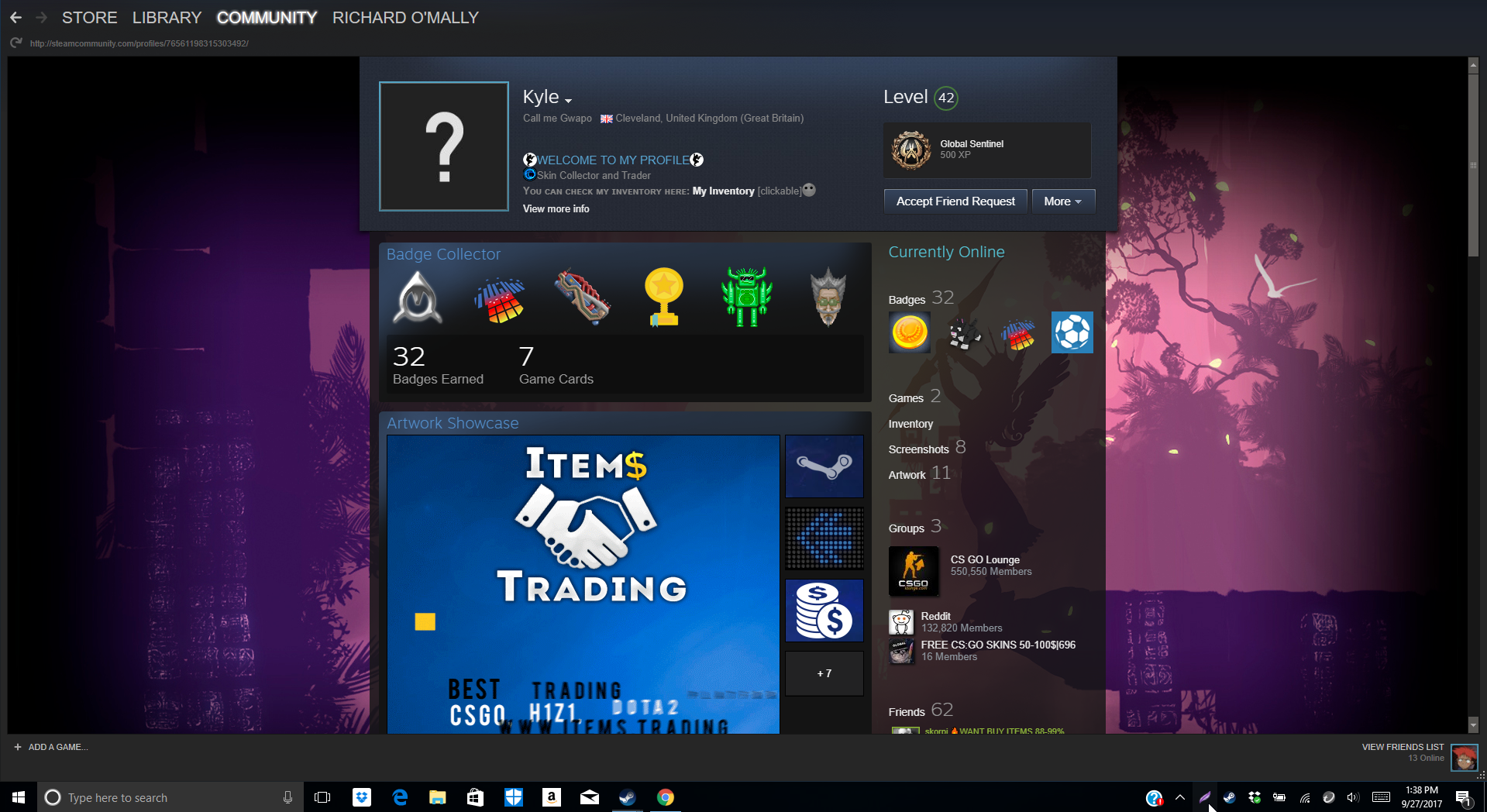The width and height of the screenshot is (1487, 812).
Task: Click the green robot badge in Badge Collector
Action: pyautogui.click(x=746, y=298)
